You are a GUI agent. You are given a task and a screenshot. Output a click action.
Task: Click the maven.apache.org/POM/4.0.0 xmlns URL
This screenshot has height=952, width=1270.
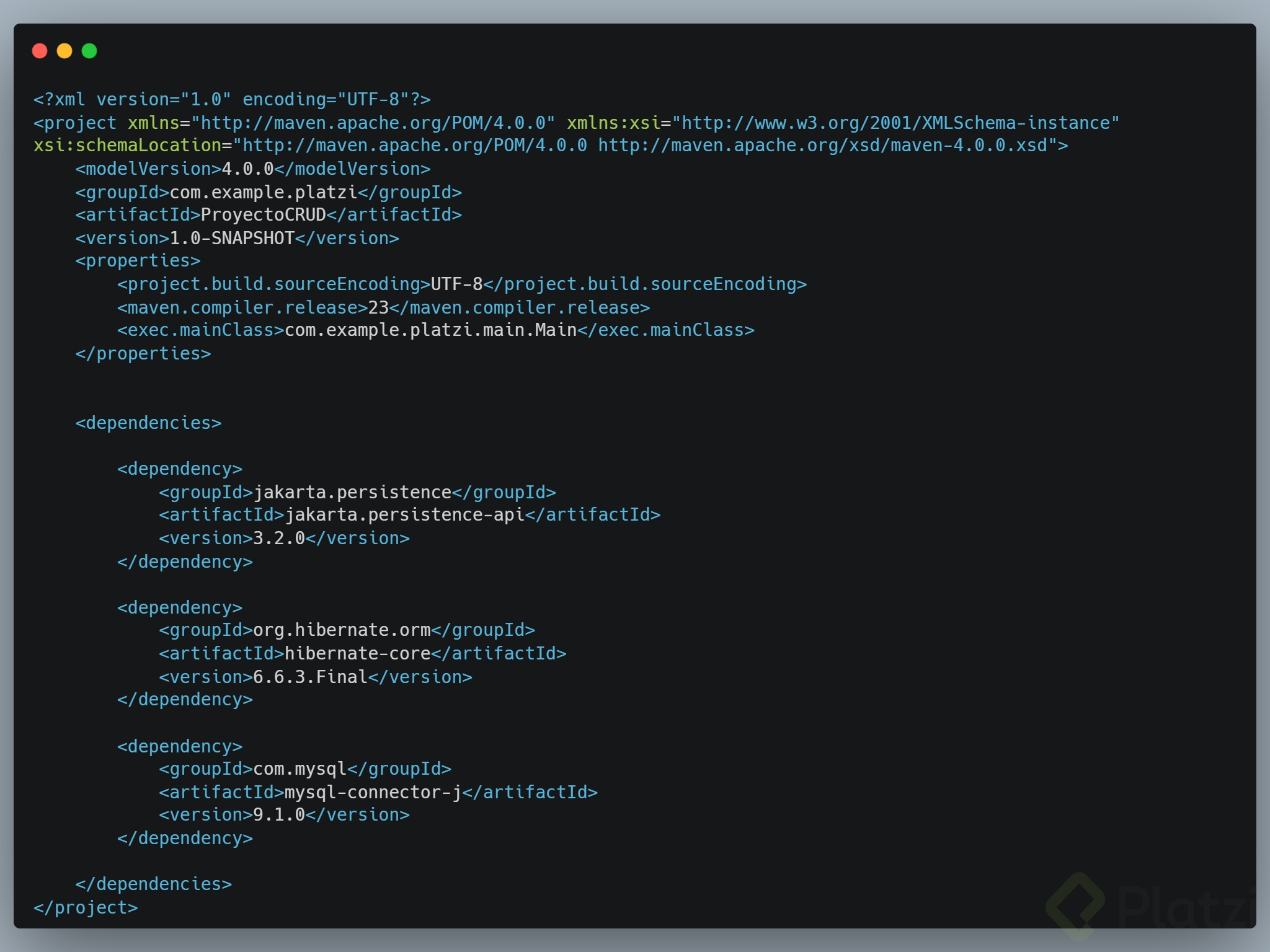[x=373, y=123]
